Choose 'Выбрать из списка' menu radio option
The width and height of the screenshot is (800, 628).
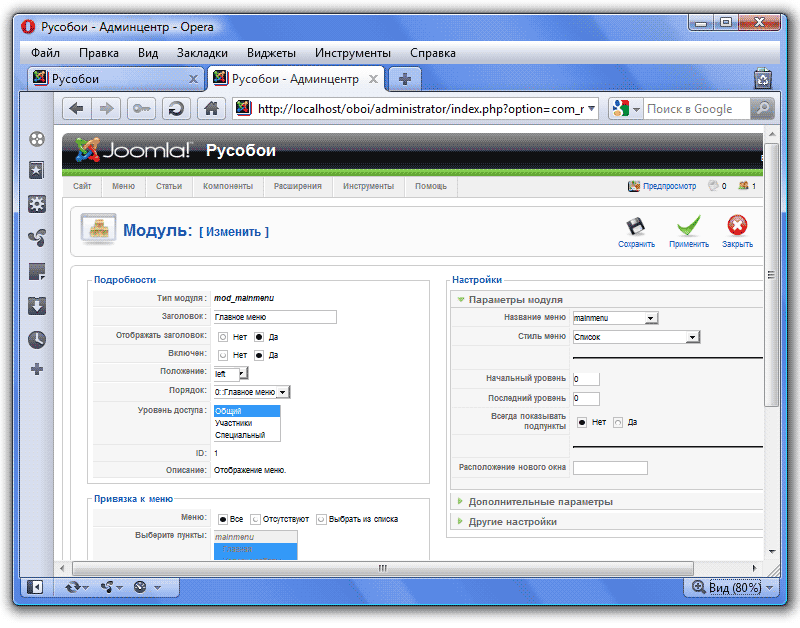click(x=322, y=519)
